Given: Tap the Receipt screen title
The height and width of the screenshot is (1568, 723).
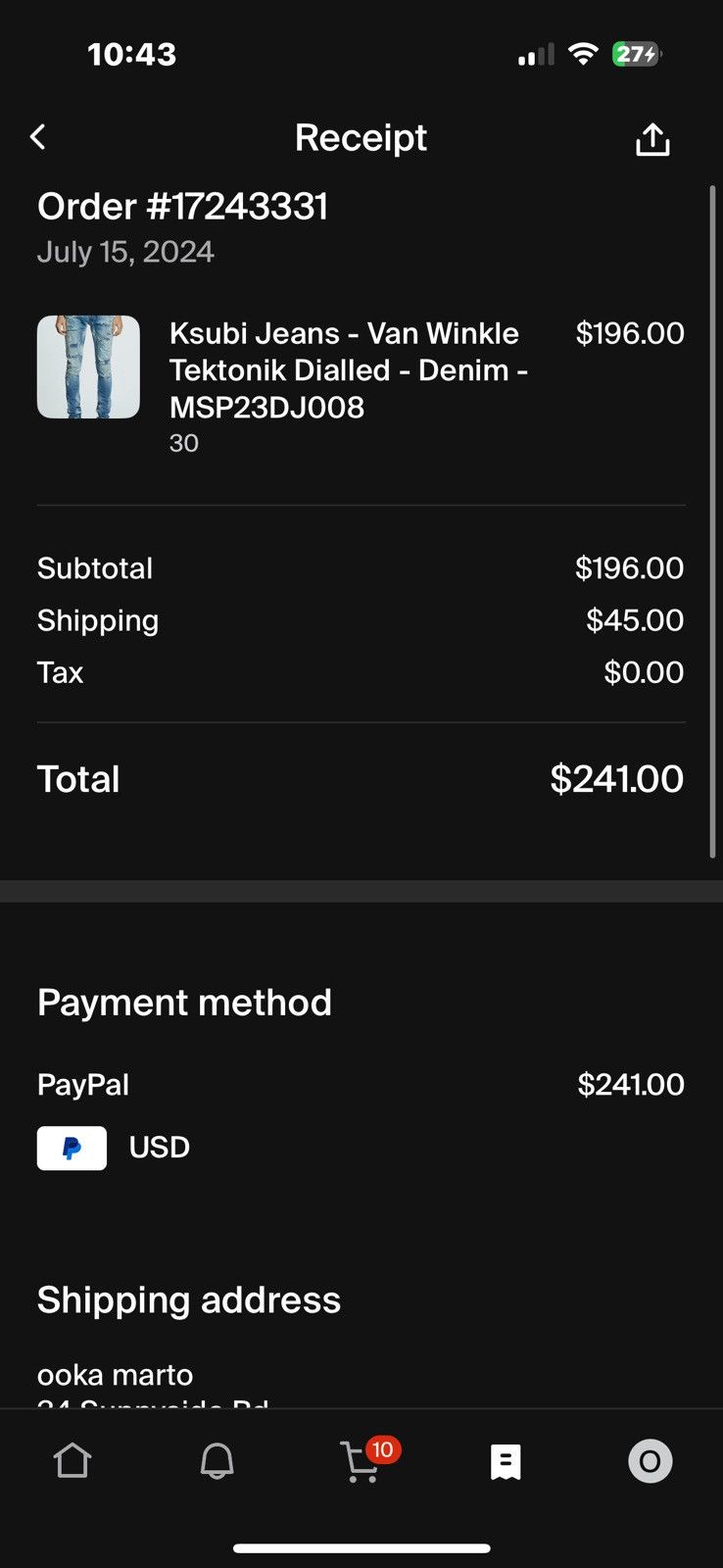Looking at the screenshot, I should point(361,138).
